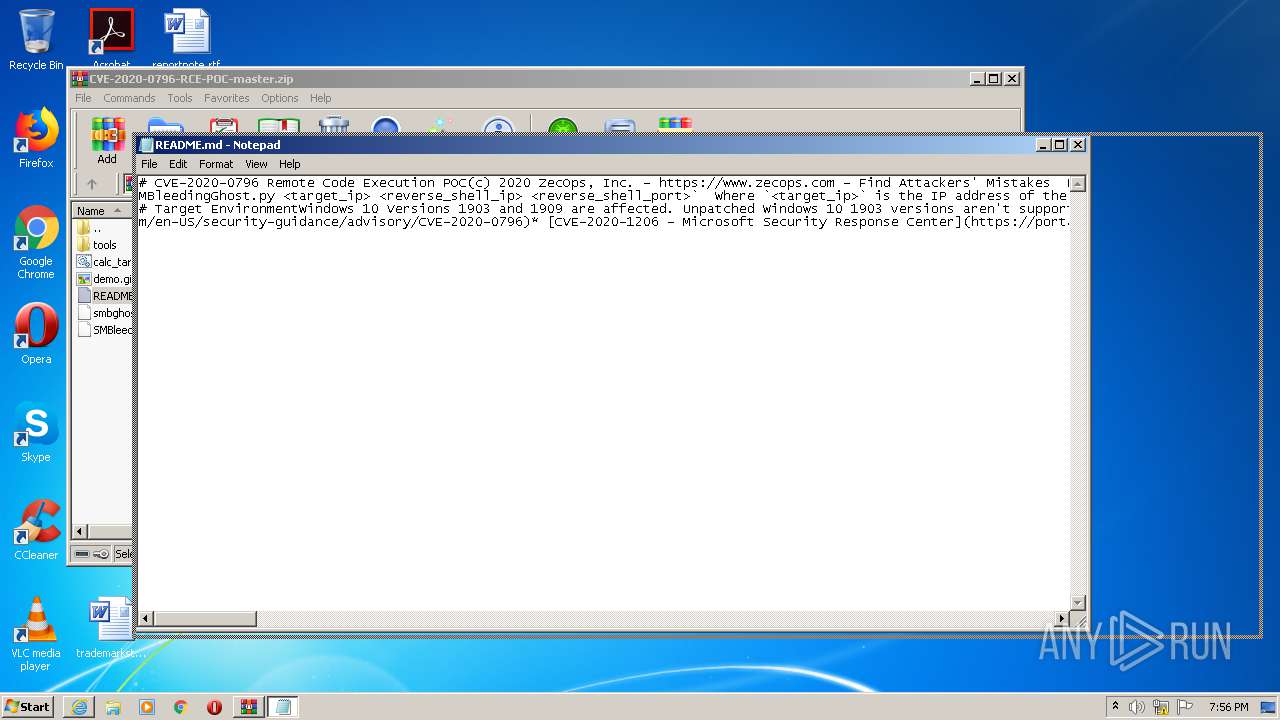Open the WinRAR Tools menu

click(180, 98)
